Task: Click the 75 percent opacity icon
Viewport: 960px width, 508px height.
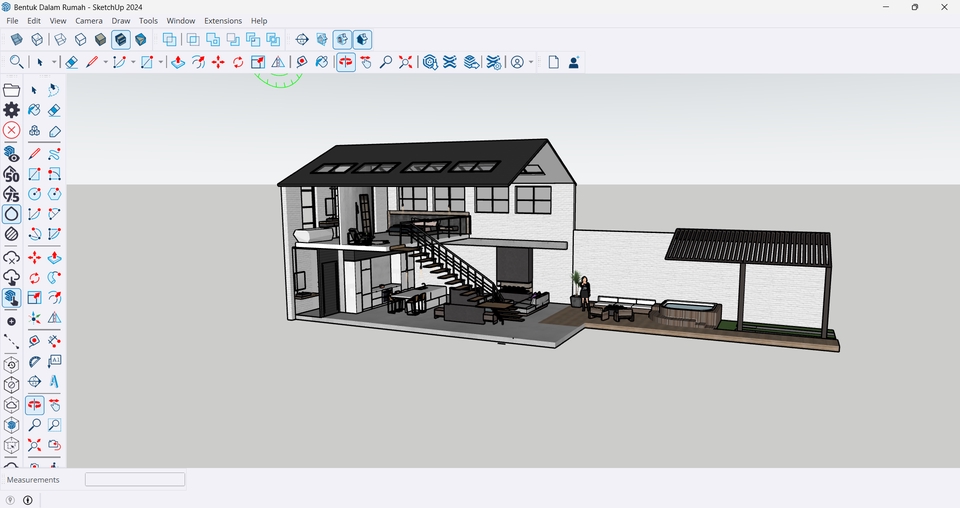Action: point(11,194)
